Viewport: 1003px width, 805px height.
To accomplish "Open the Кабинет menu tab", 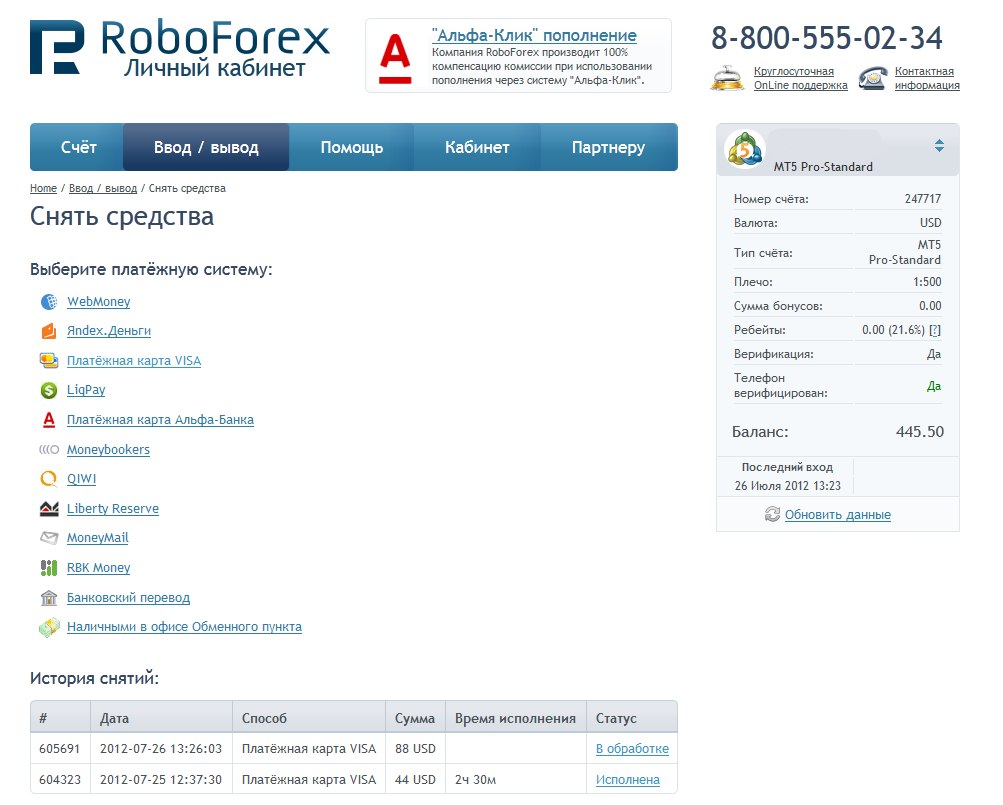I will pyautogui.click(x=477, y=147).
